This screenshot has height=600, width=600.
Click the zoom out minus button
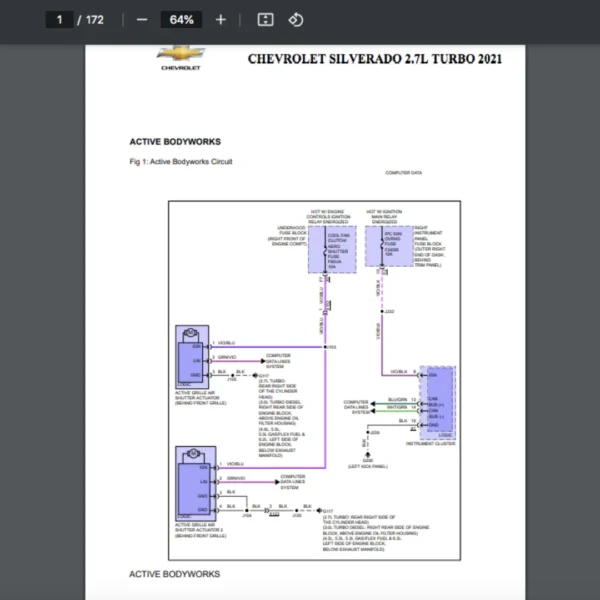[142, 20]
